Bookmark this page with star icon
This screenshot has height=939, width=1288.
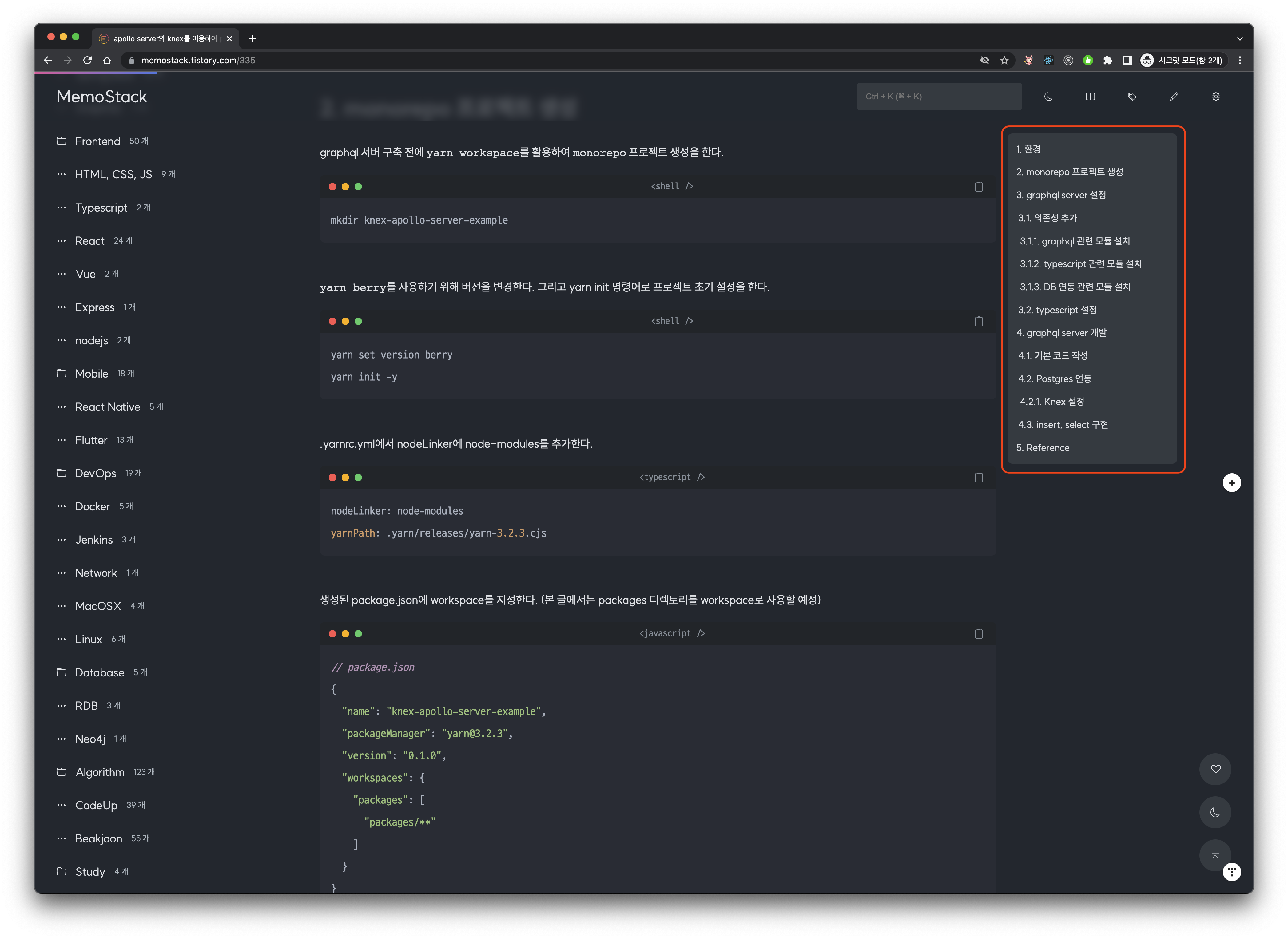[x=1004, y=60]
